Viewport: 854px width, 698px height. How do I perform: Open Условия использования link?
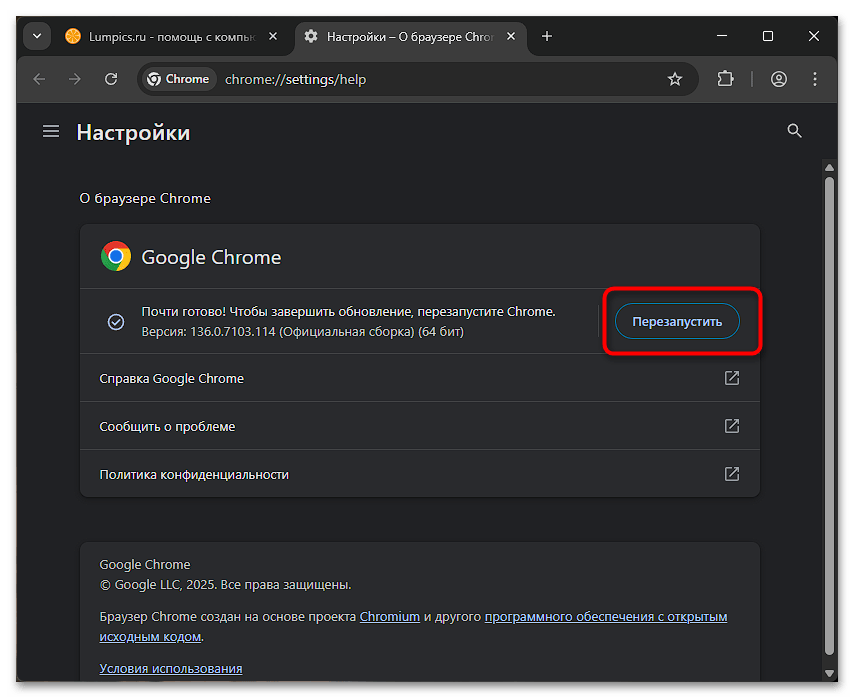170,668
